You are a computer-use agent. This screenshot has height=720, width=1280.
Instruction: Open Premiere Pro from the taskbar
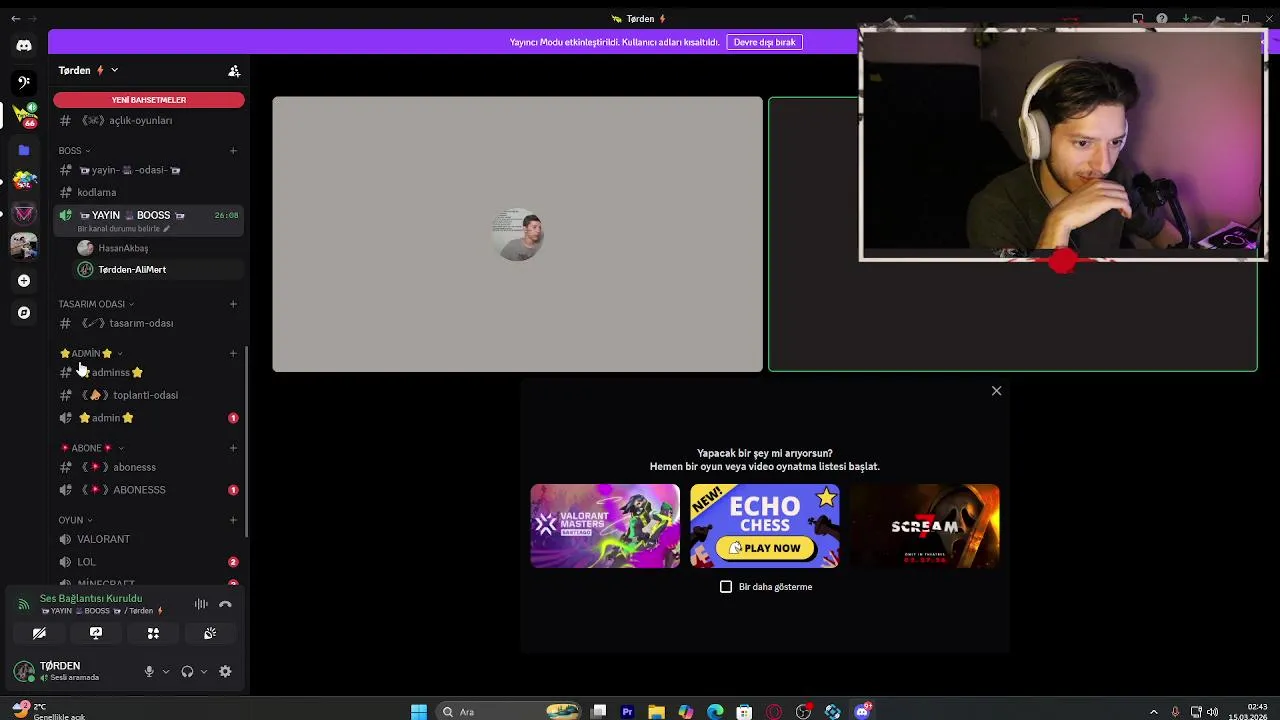click(x=627, y=712)
